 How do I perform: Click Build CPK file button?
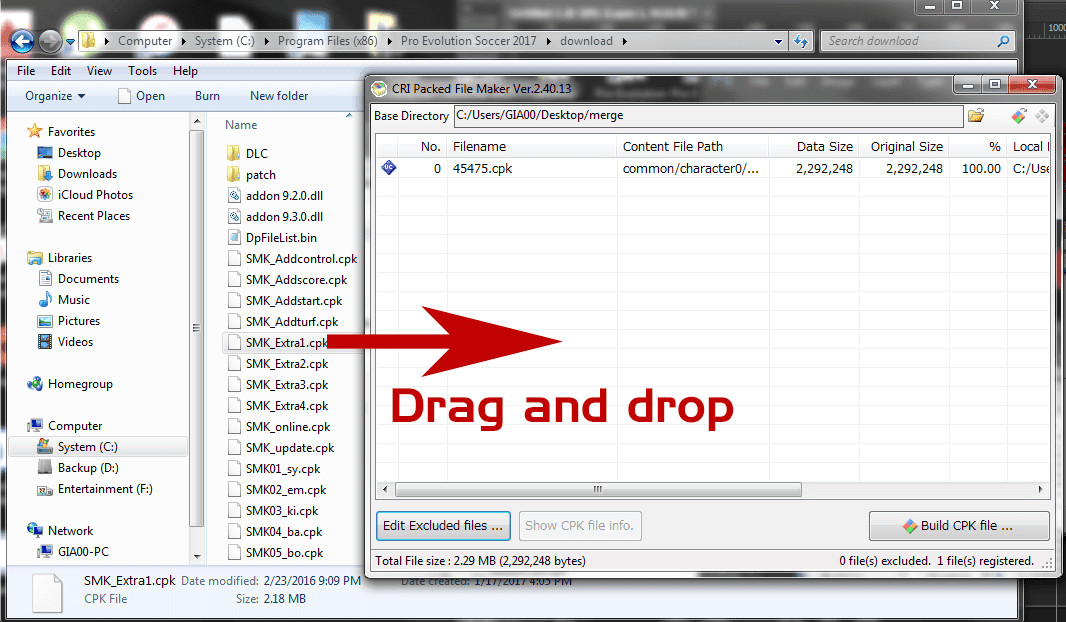click(x=958, y=525)
